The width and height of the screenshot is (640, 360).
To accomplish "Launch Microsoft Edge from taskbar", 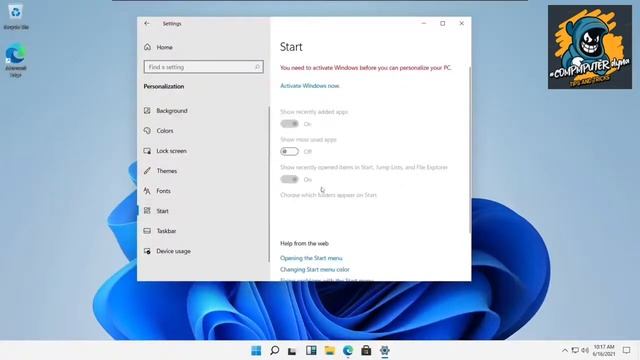I will [x=348, y=351].
